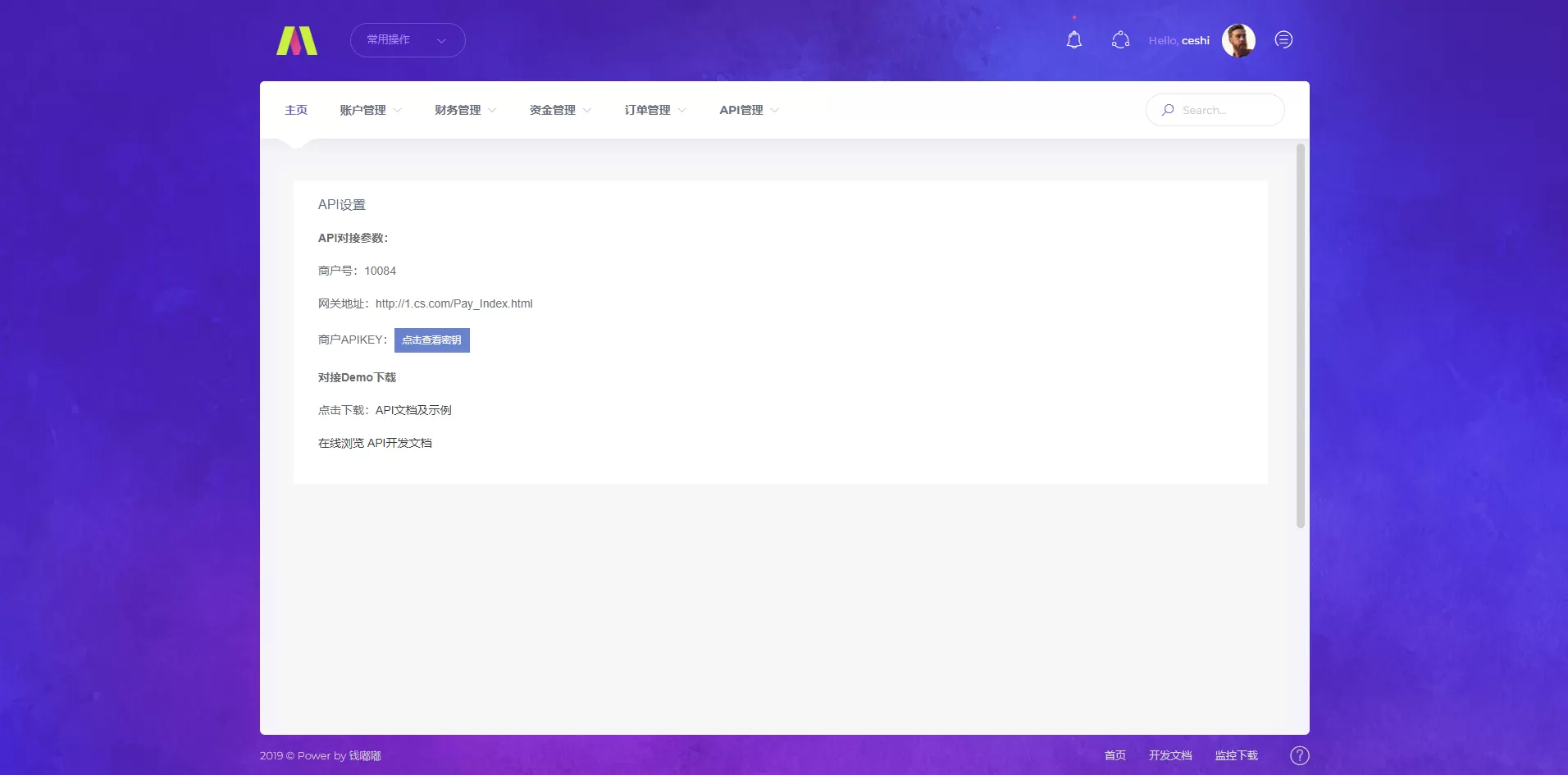Viewport: 1568px width, 775px height.
Task: Open the hamburger menu icon in header
Action: click(x=1283, y=40)
